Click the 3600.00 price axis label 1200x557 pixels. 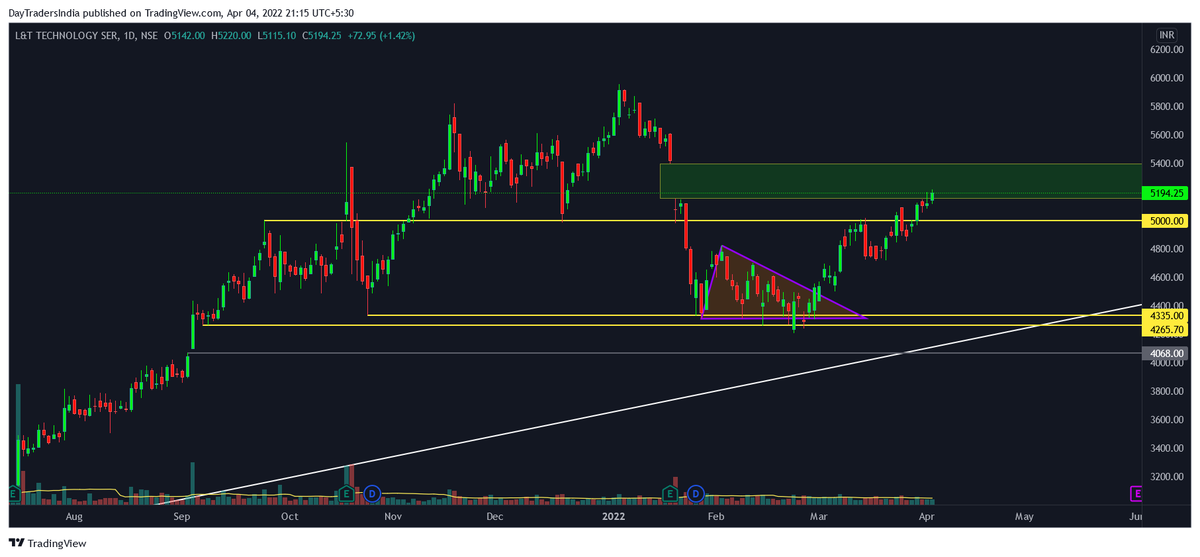click(1166, 420)
